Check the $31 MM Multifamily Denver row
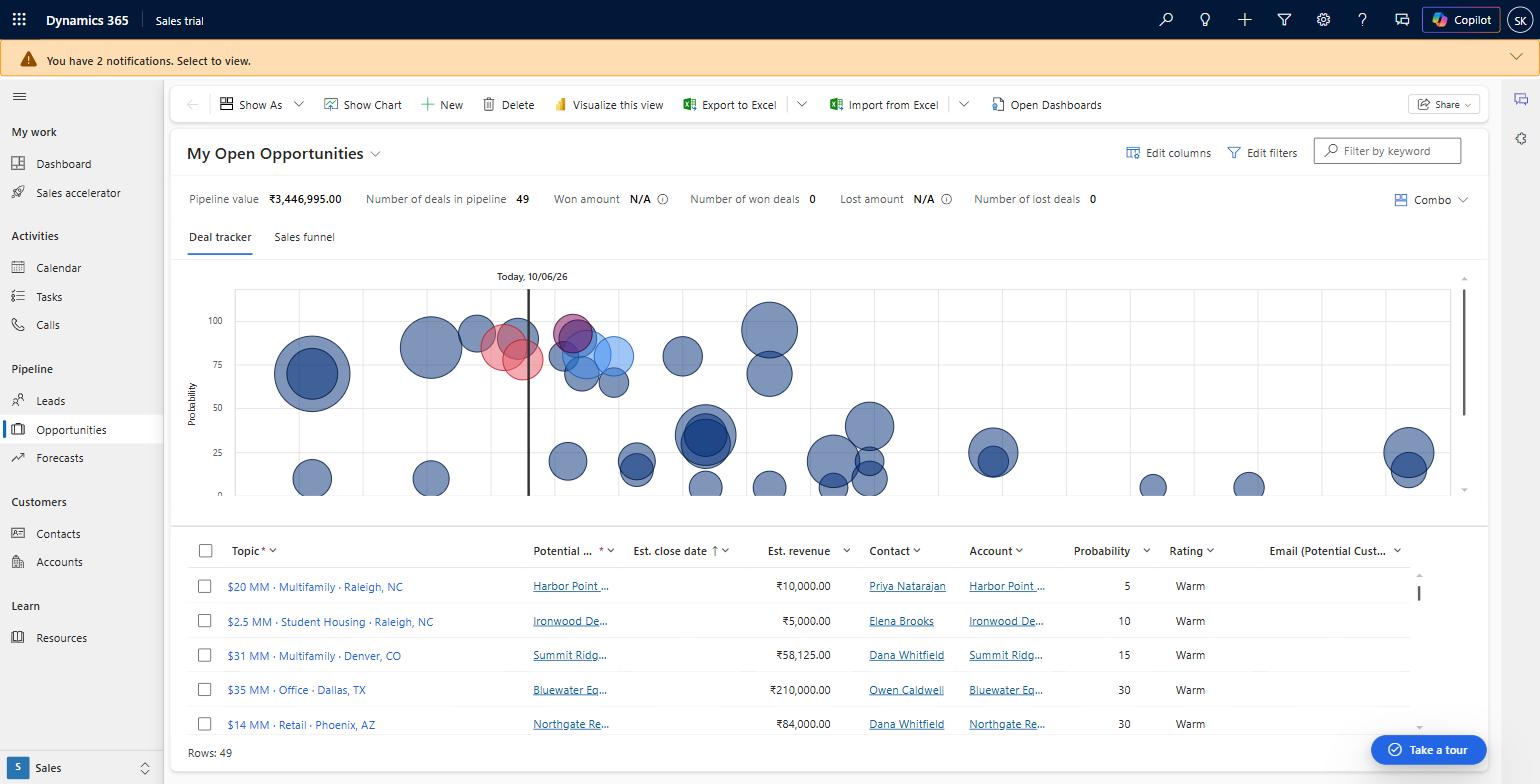This screenshot has width=1540, height=784. (x=204, y=655)
